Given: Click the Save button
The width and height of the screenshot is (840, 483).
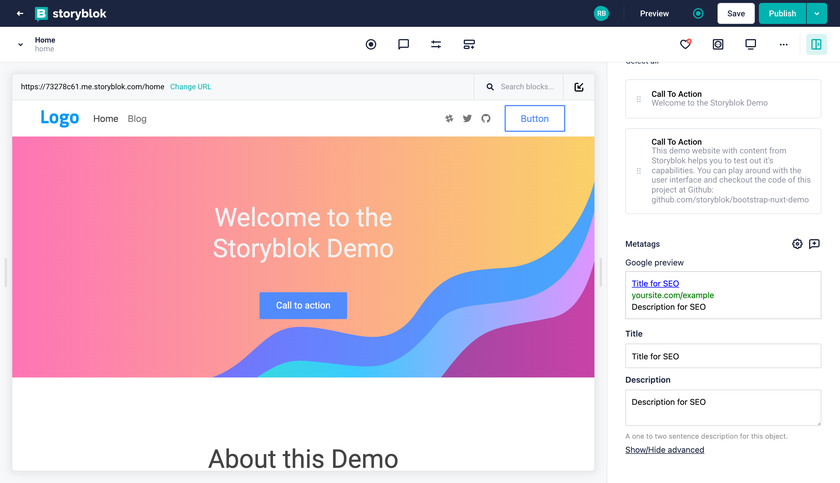Looking at the screenshot, I should (x=736, y=13).
